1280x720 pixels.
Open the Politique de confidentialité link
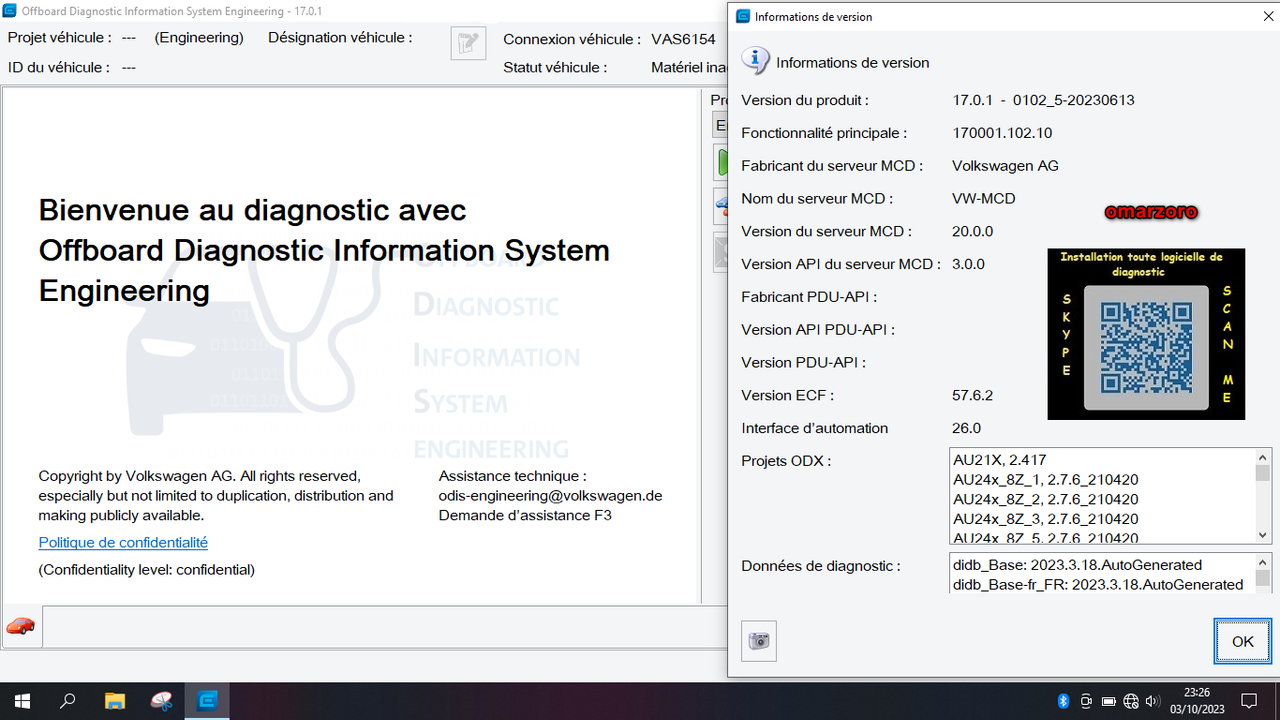tap(123, 542)
